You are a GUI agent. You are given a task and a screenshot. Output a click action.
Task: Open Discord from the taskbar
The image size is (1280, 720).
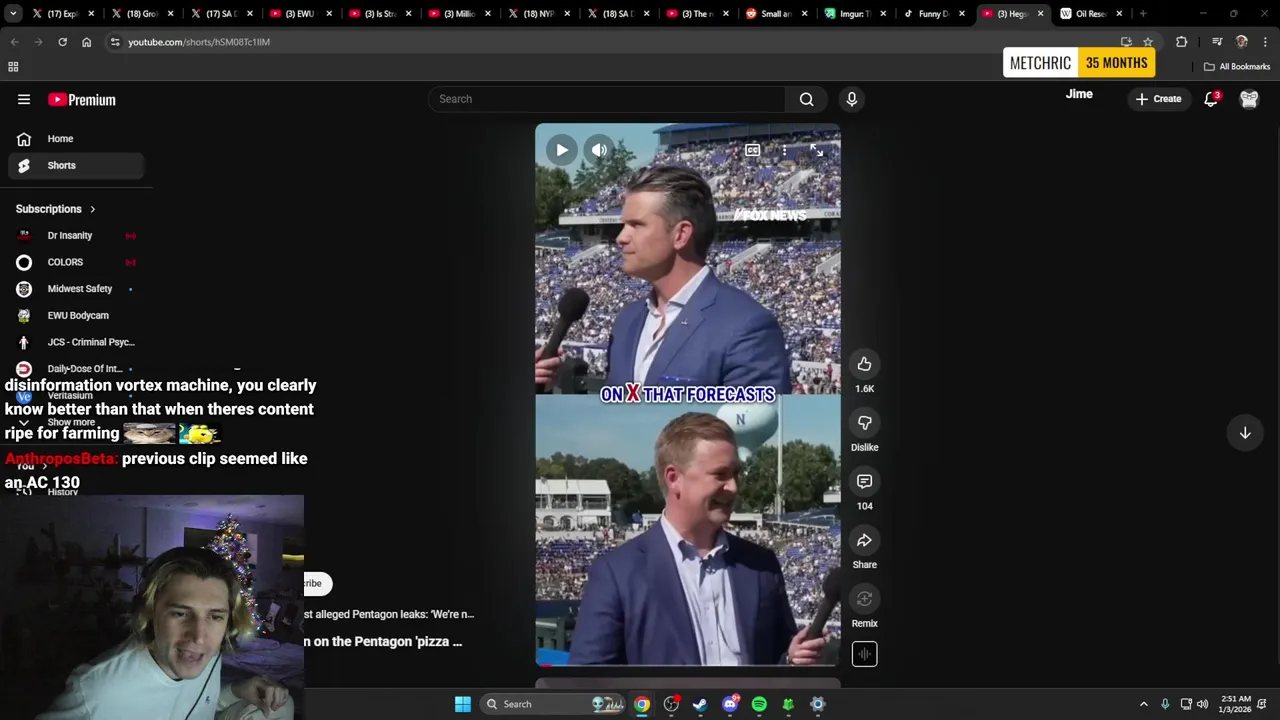730,704
